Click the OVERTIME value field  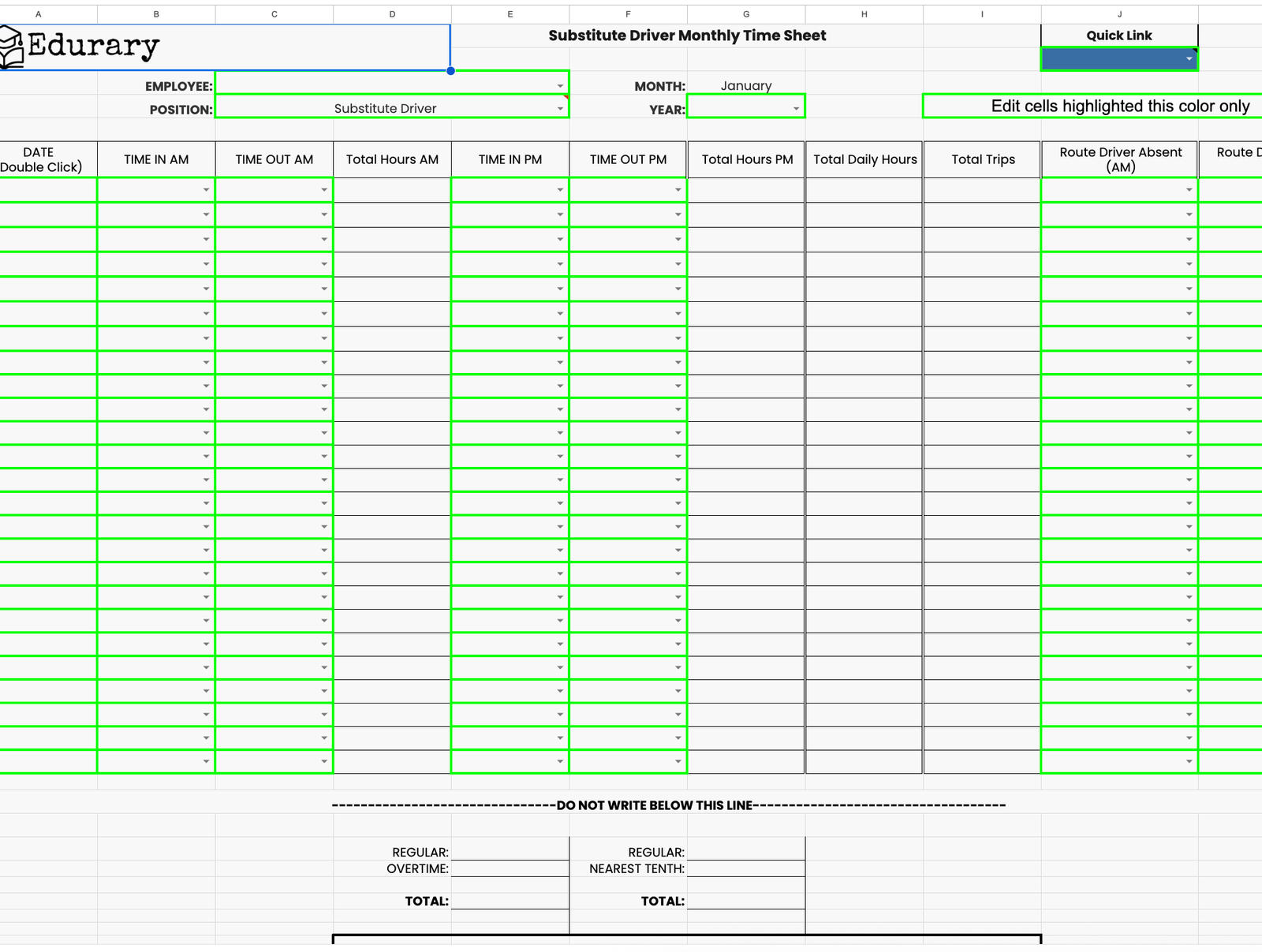510,868
